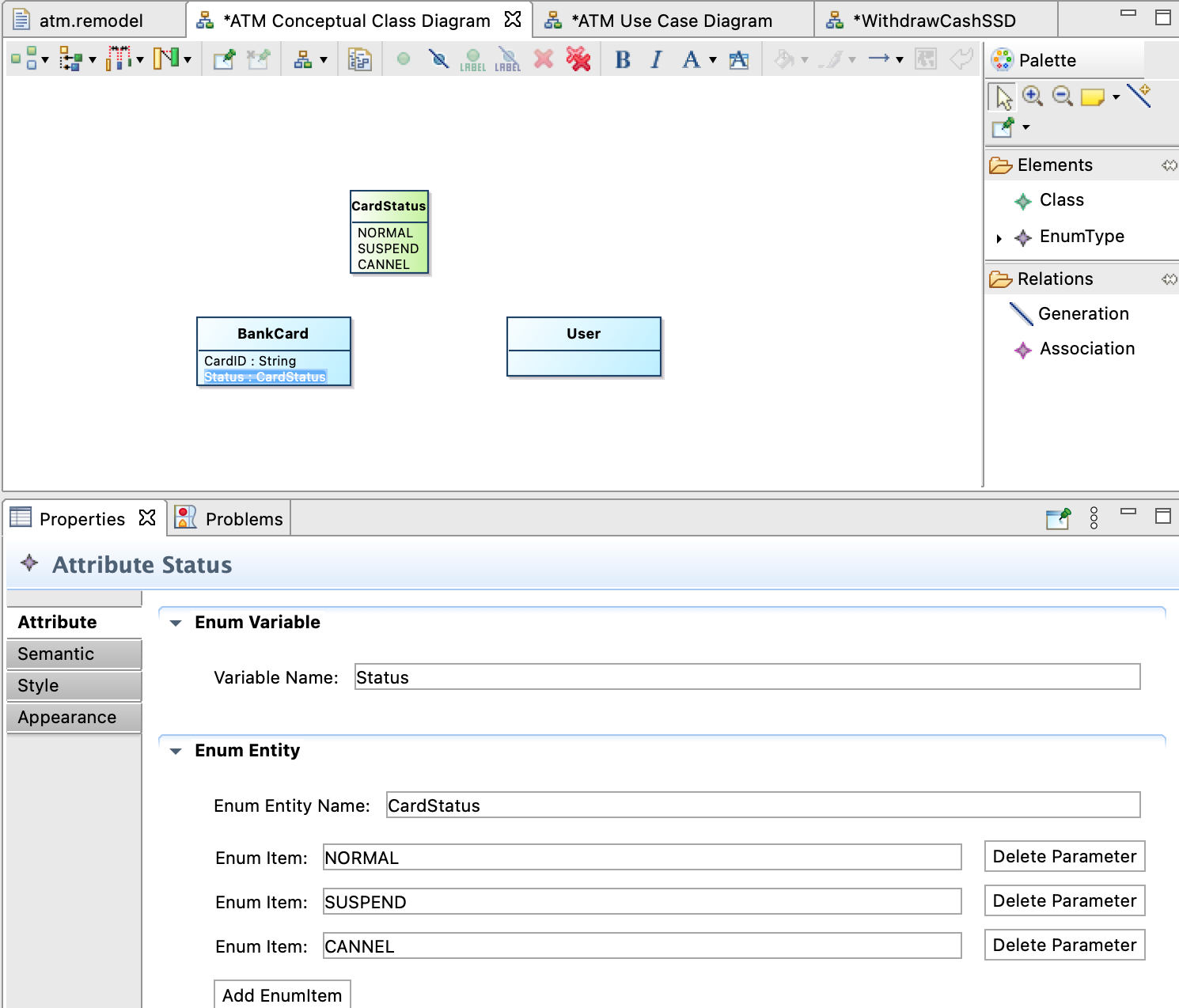
Task: Expand the EnumType palette entry arrow
Action: tap(999, 238)
